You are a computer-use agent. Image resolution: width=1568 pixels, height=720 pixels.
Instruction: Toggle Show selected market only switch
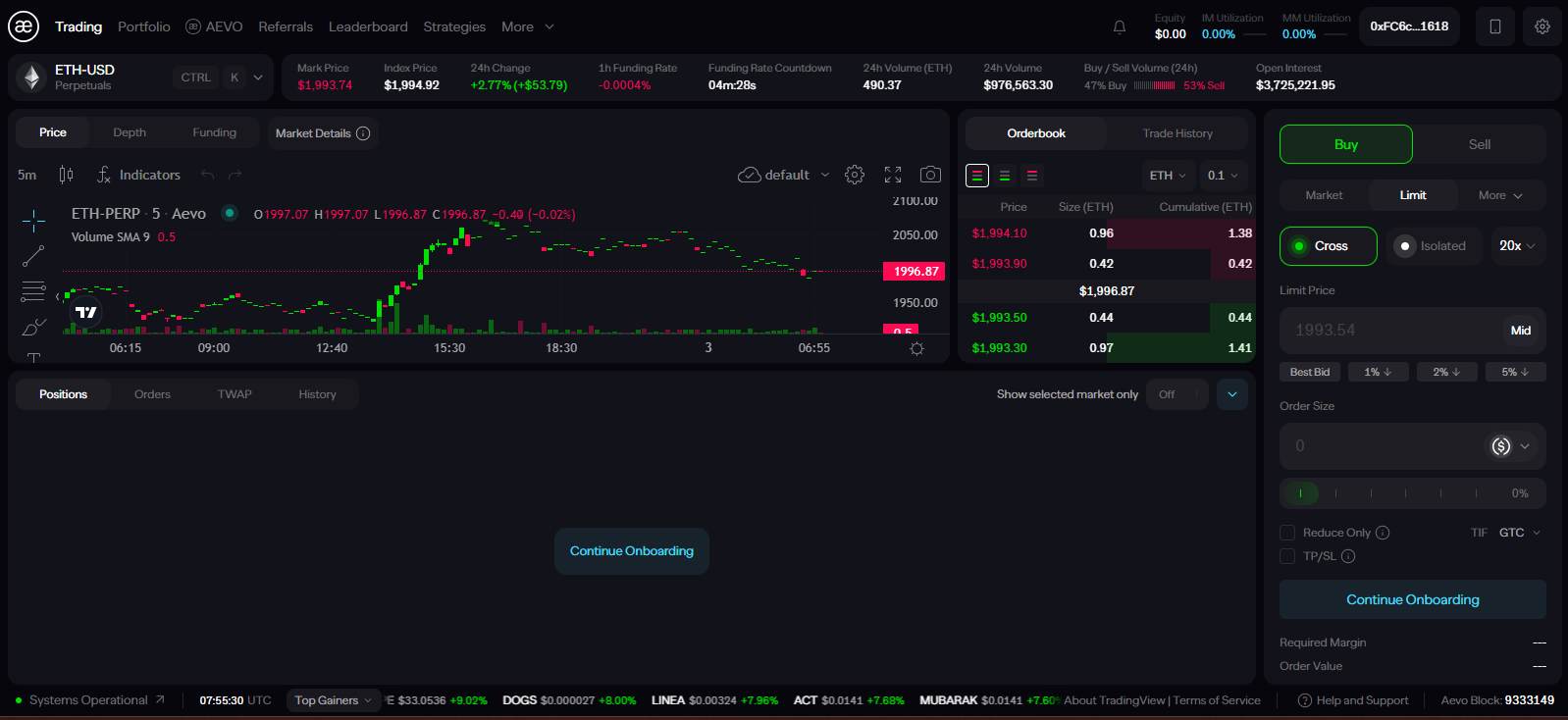[1176, 394]
